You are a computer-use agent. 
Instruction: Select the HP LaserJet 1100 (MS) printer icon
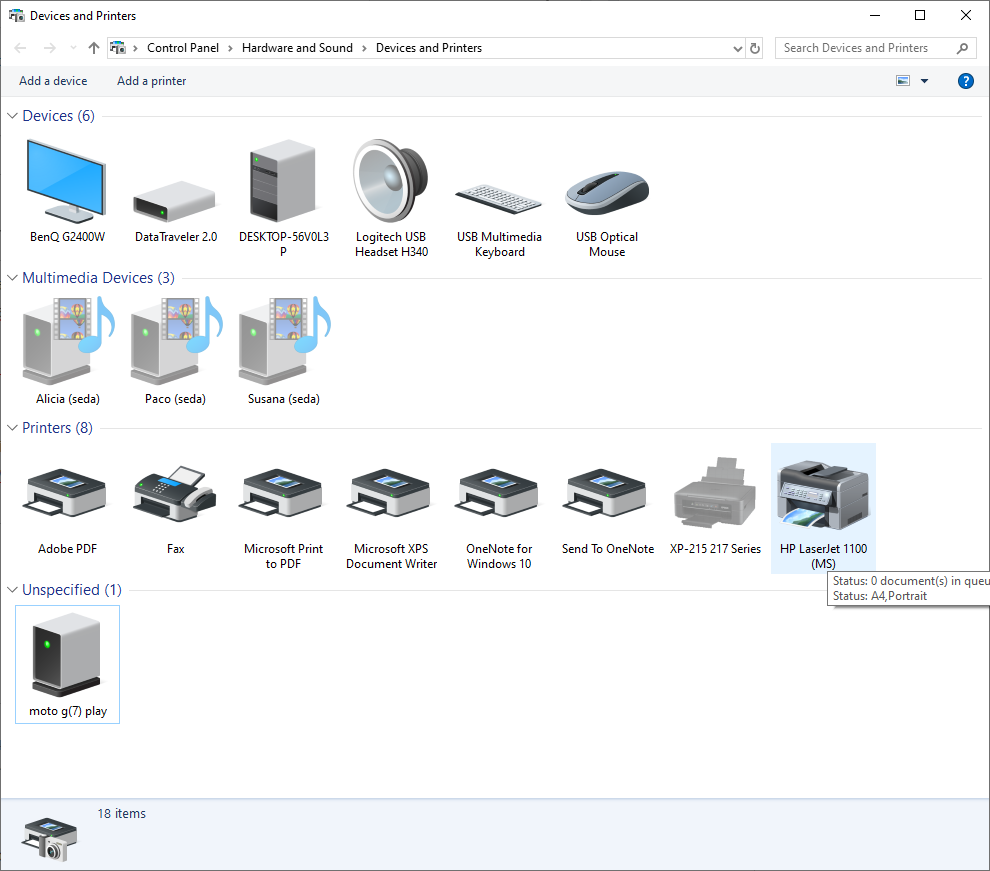(823, 495)
